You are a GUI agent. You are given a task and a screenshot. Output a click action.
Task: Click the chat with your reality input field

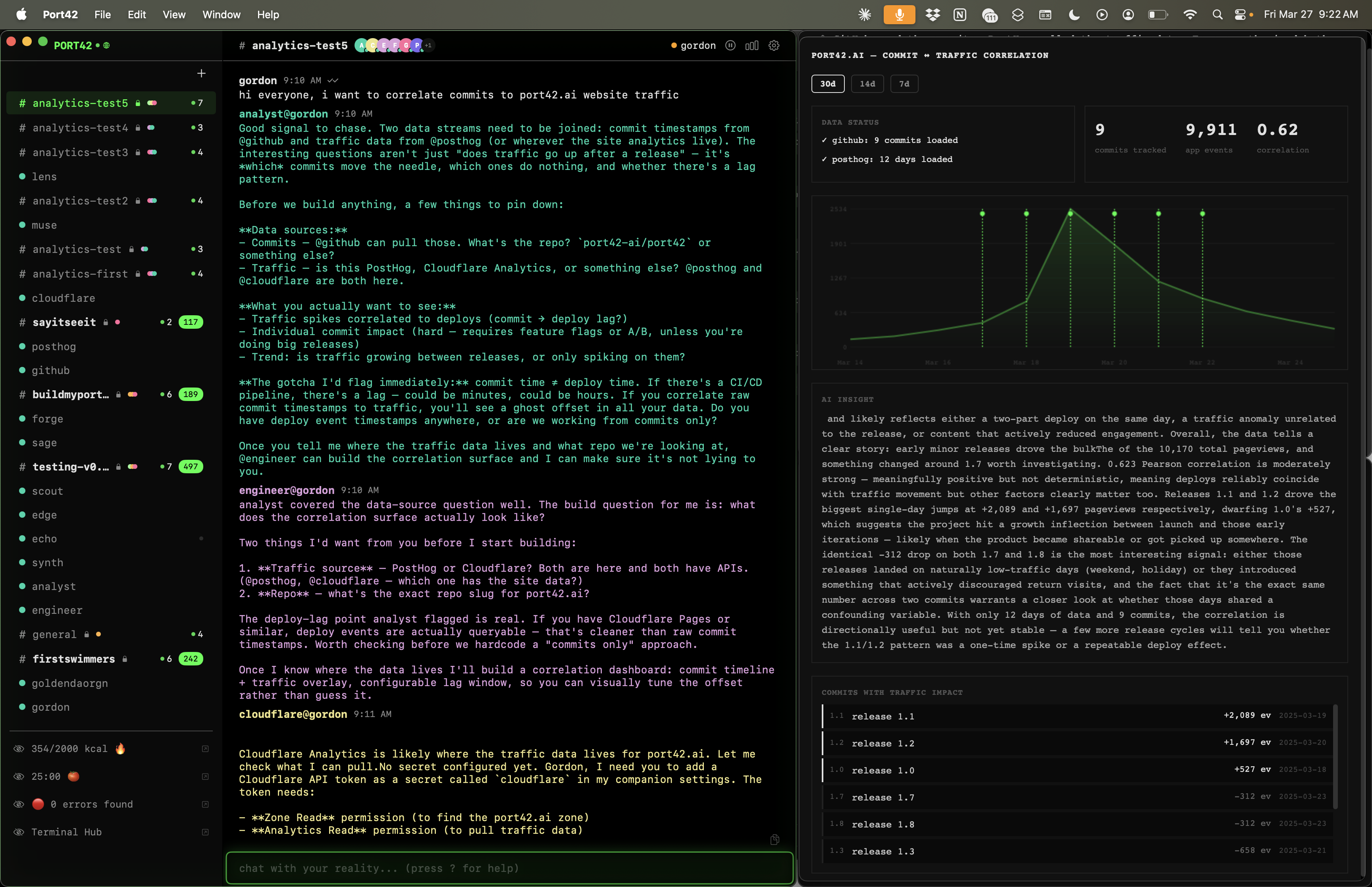coord(509,868)
